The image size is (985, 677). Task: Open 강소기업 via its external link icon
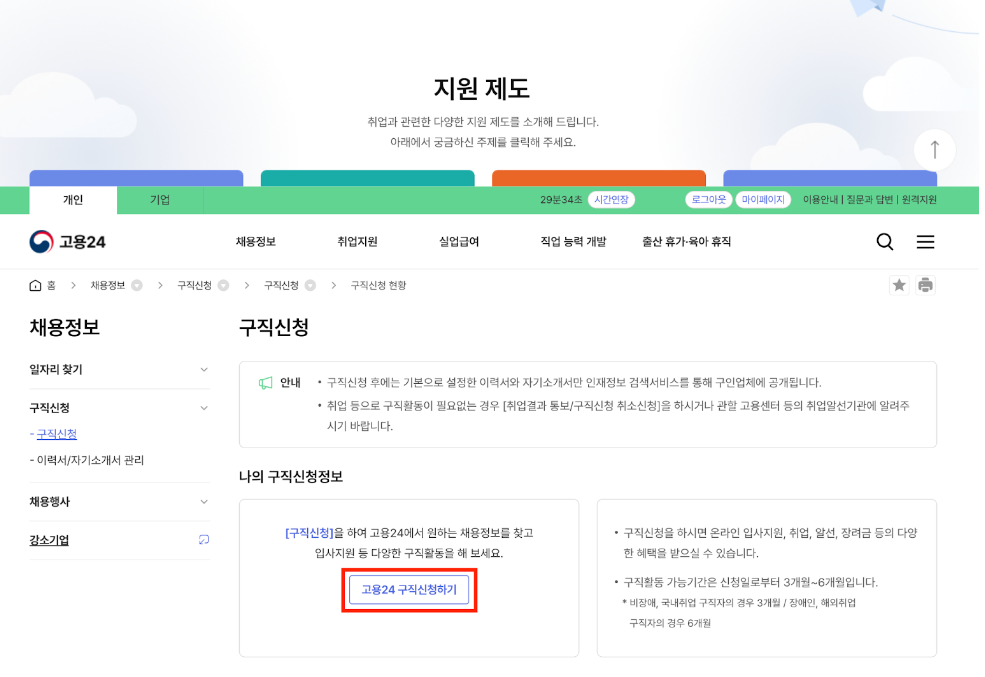coord(203,540)
